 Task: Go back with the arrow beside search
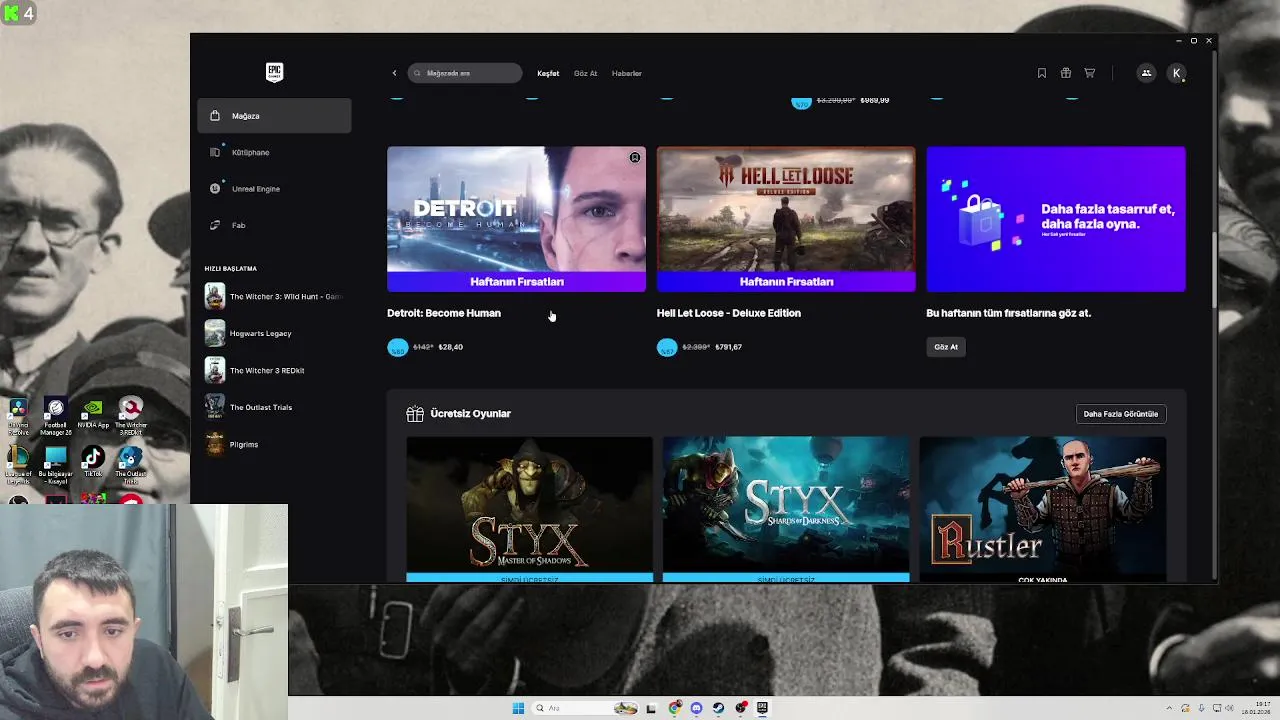click(394, 73)
